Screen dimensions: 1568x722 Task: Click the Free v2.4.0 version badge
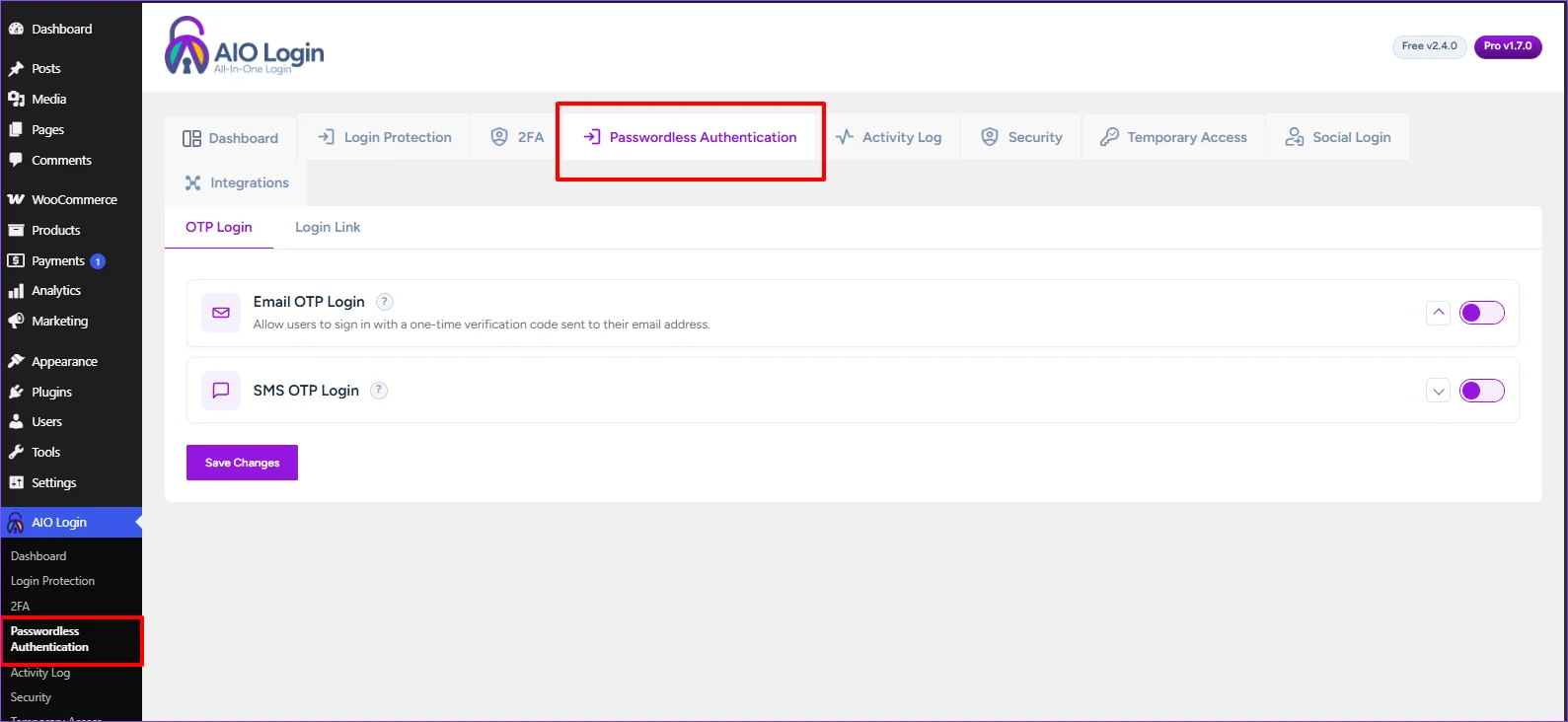[x=1429, y=46]
